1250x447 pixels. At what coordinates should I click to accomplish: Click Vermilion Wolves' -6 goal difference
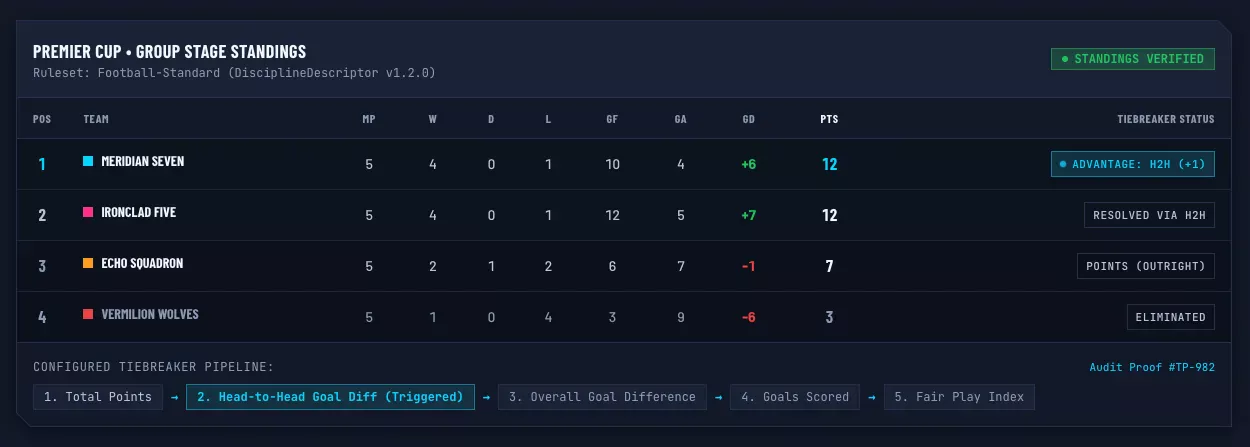coord(749,317)
